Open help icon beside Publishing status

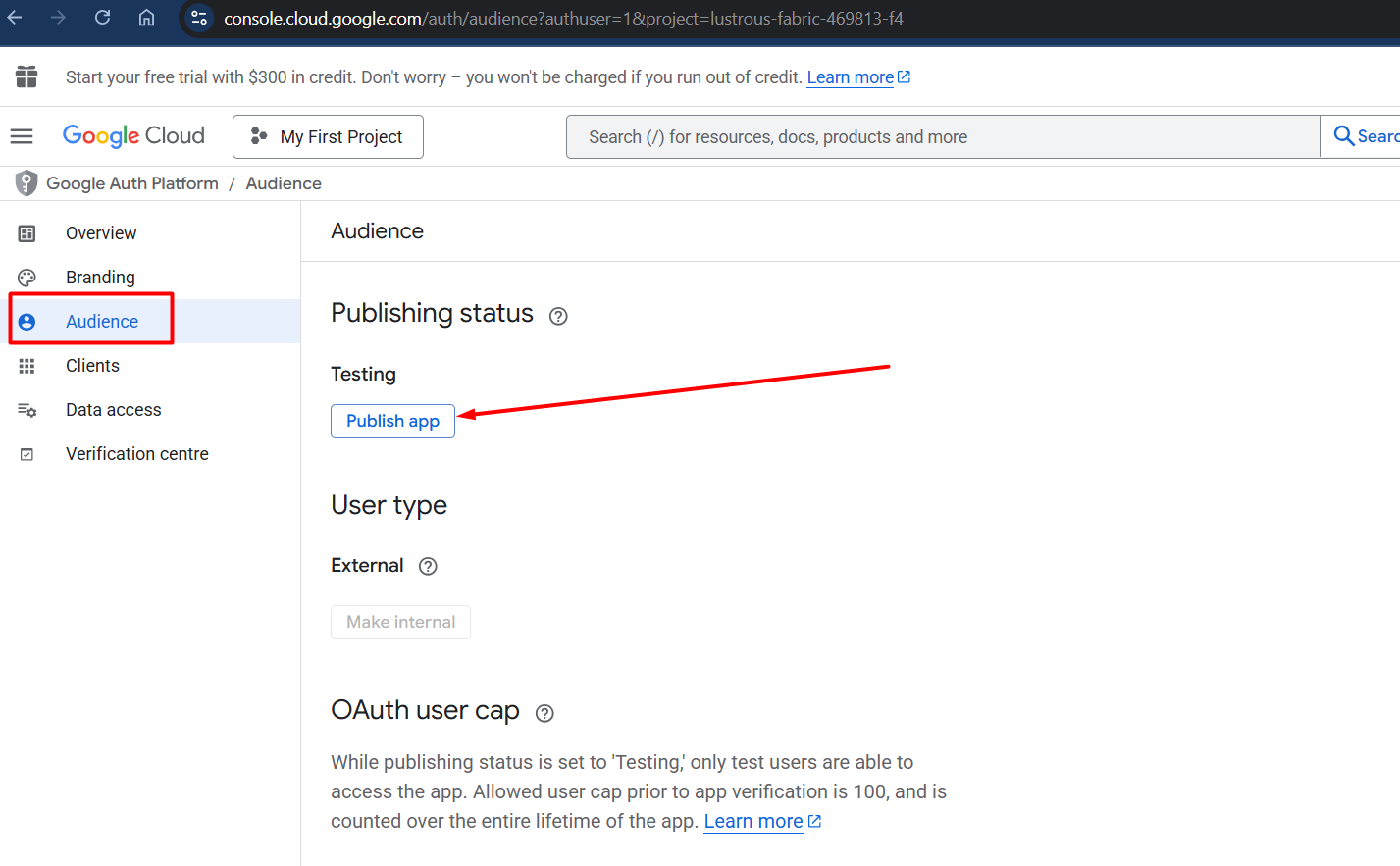(x=558, y=316)
